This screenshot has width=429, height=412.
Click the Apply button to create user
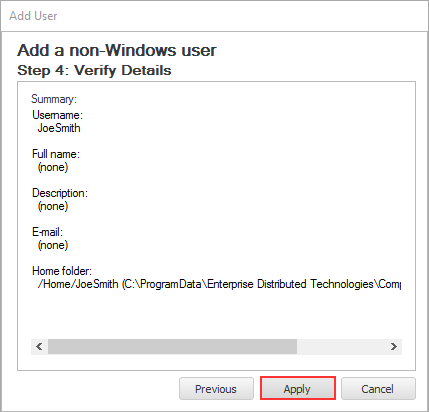pyautogui.click(x=298, y=389)
